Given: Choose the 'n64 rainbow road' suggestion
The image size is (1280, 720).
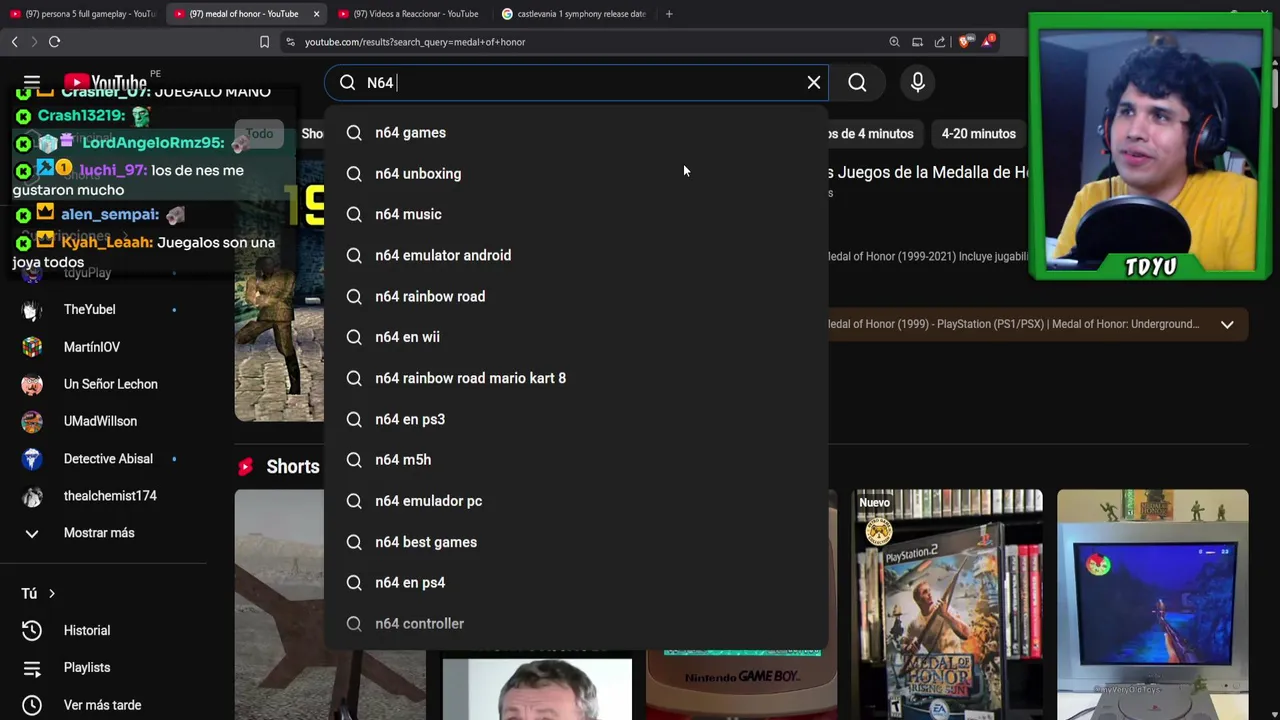Looking at the screenshot, I should click(x=576, y=296).
